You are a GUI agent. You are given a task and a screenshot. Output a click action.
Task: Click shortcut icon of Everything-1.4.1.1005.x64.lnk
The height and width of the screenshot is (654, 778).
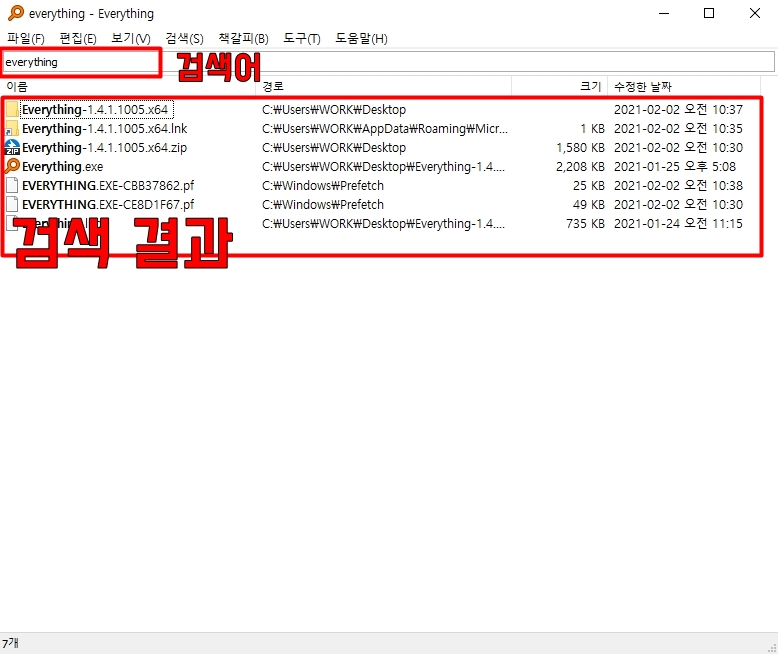coord(12,129)
